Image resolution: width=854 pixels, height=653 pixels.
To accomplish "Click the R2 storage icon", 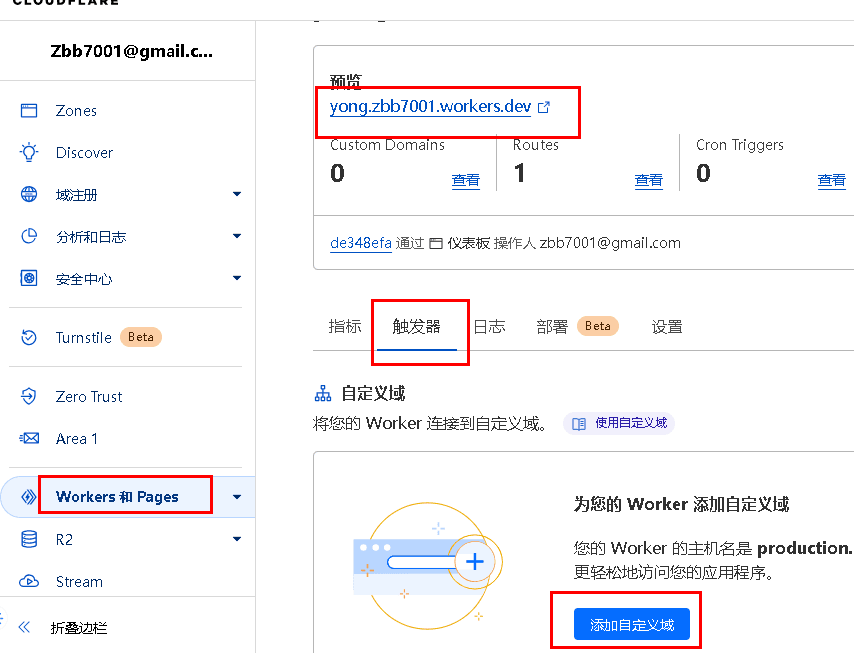I will tap(29, 540).
